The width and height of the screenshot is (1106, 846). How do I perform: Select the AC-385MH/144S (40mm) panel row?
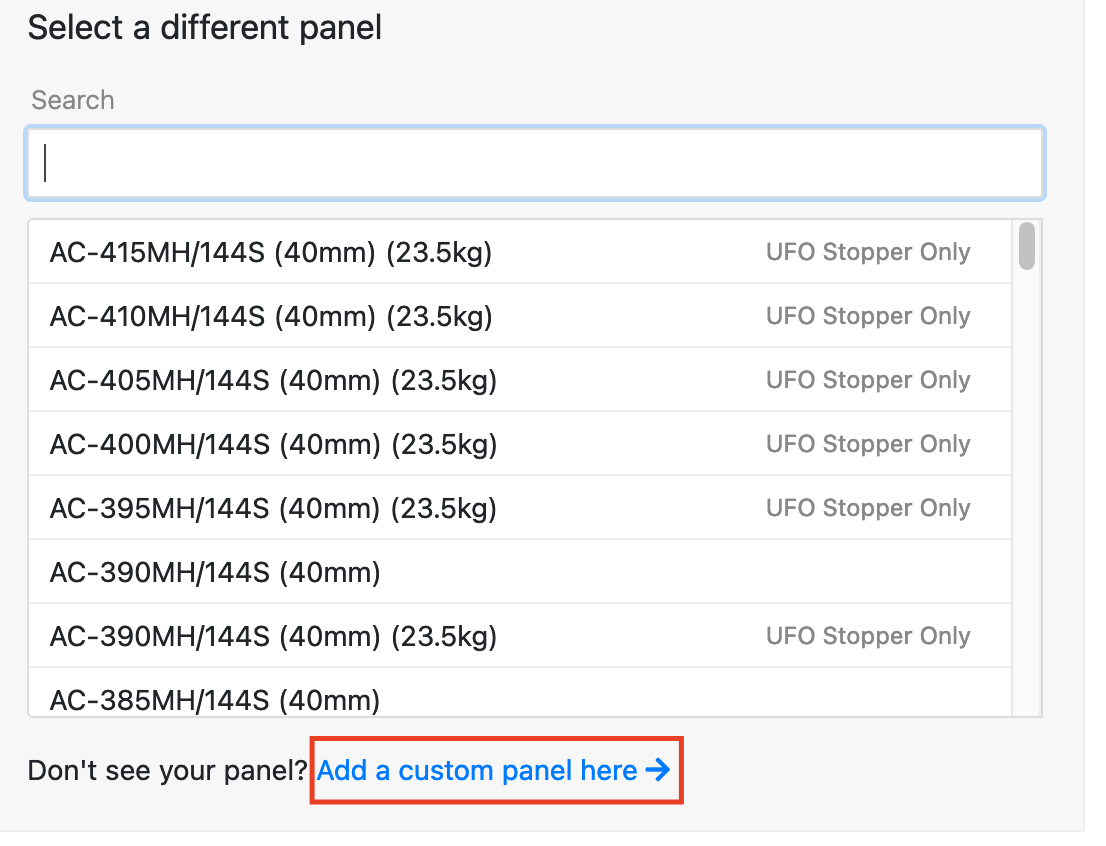(520, 692)
